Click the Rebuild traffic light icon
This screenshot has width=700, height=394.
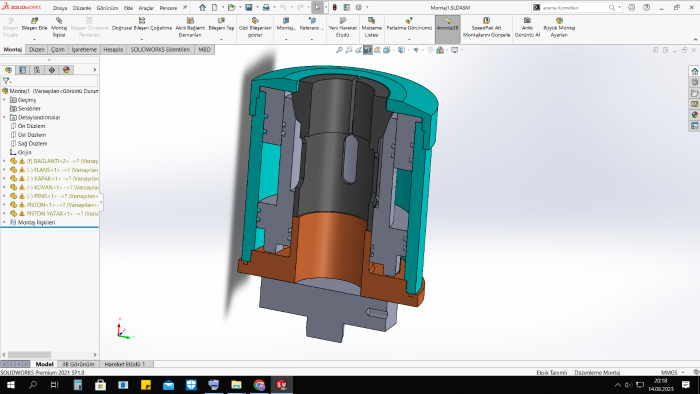tap(334, 8)
